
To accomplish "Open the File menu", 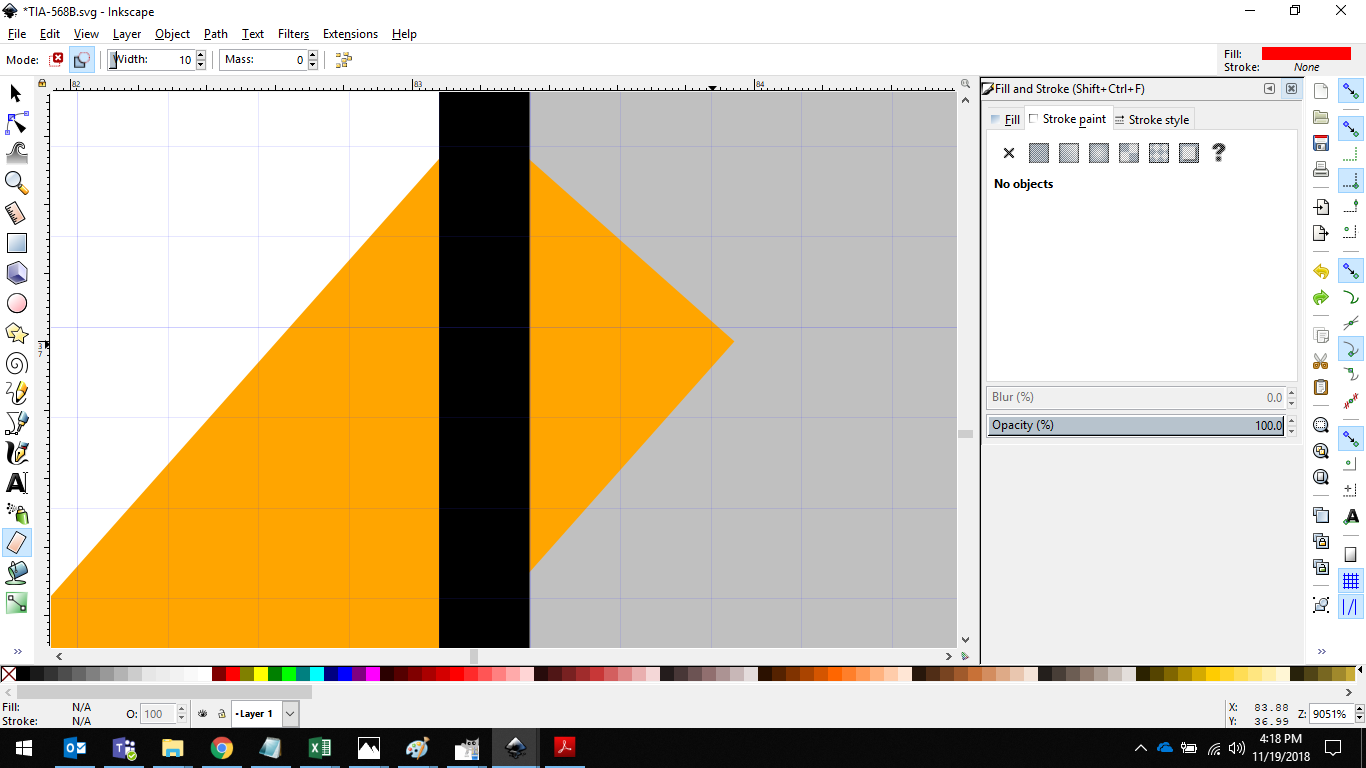I will (x=17, y=34).
